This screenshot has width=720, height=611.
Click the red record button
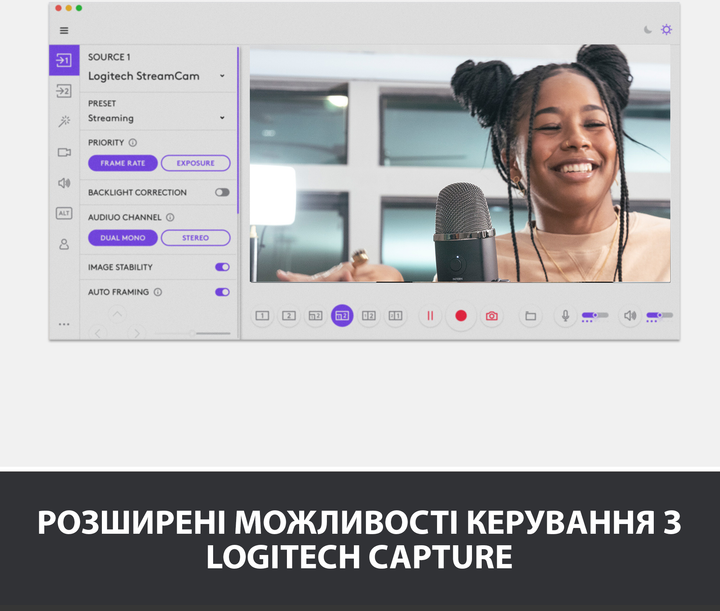point(461,316)
